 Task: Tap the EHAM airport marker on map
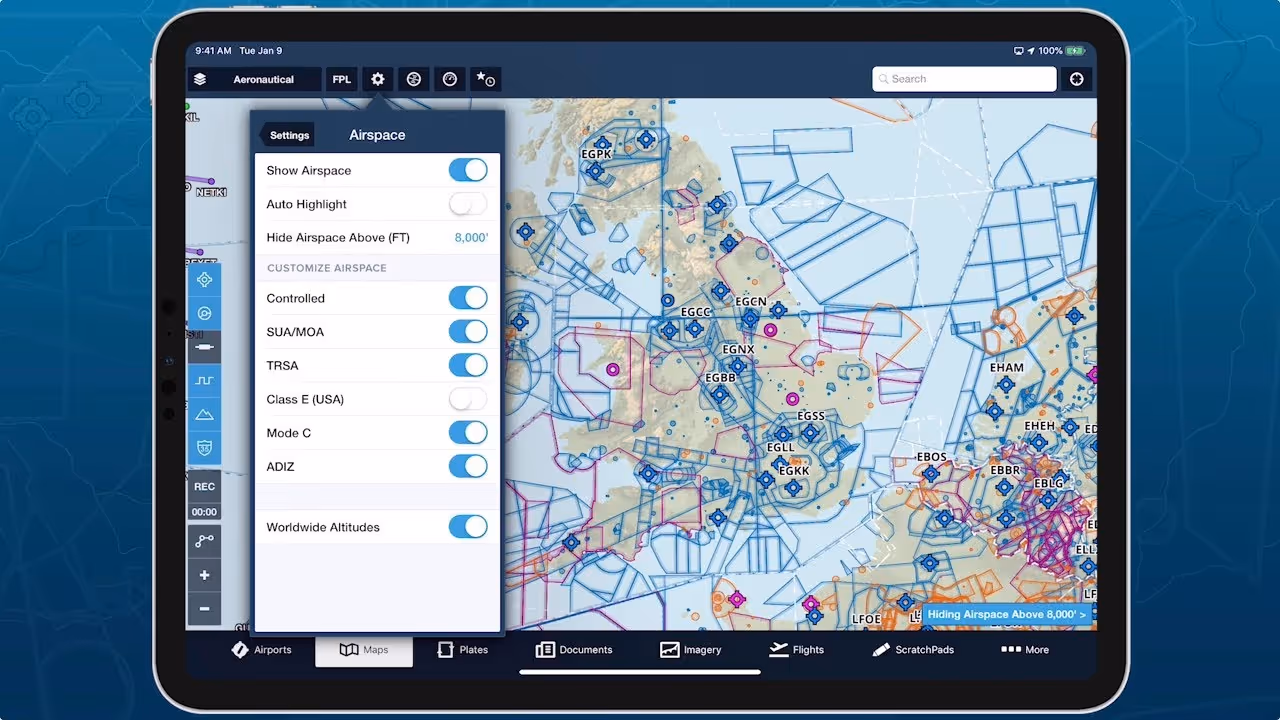pos(1006,384)
